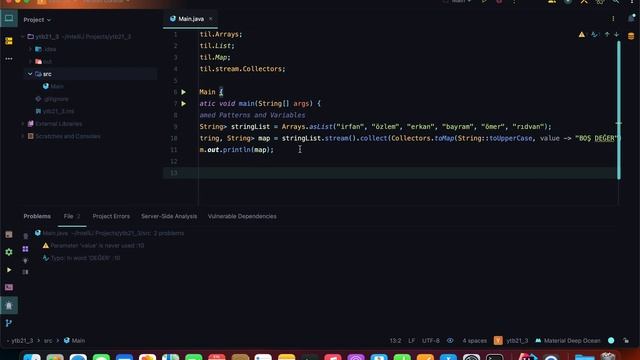Open the Database tool window icon
Image resolution: width=640 pixels, height=360 pixels.
(631, 36)
